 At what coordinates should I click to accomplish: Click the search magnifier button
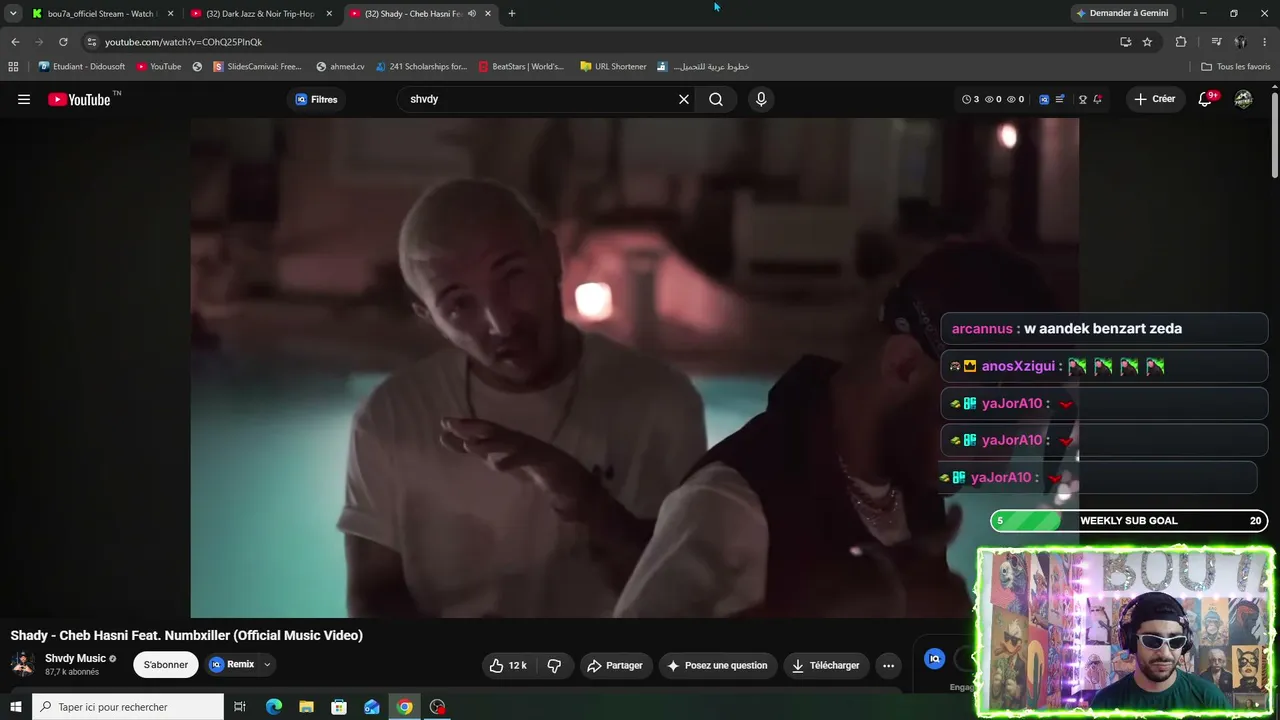(x=716, y=99)
